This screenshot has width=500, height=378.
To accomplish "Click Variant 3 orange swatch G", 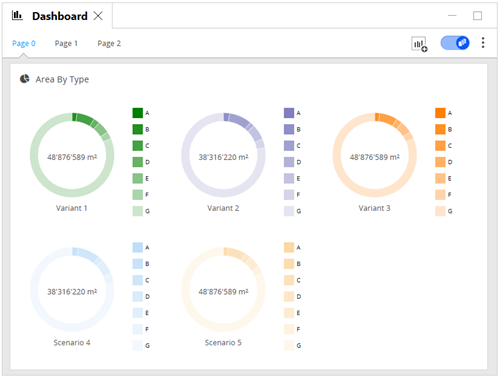I will click(440, 211).
